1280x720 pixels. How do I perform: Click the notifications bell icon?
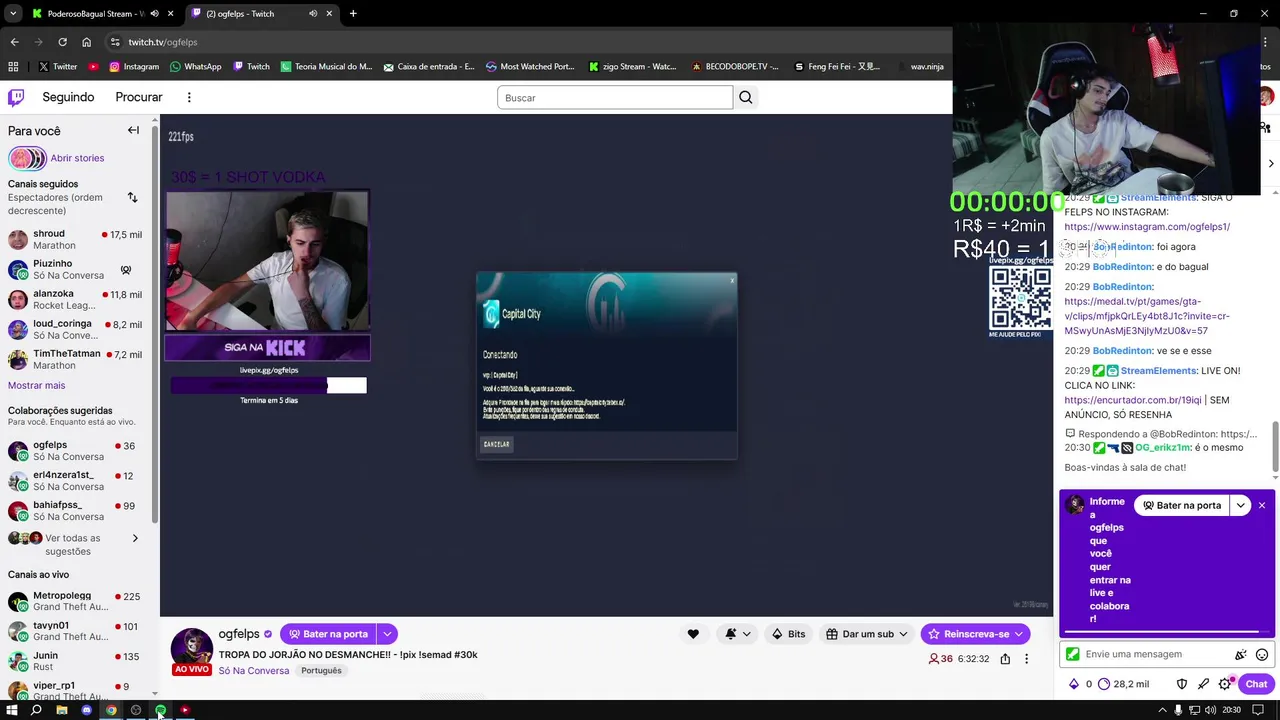tap(731, 634)
